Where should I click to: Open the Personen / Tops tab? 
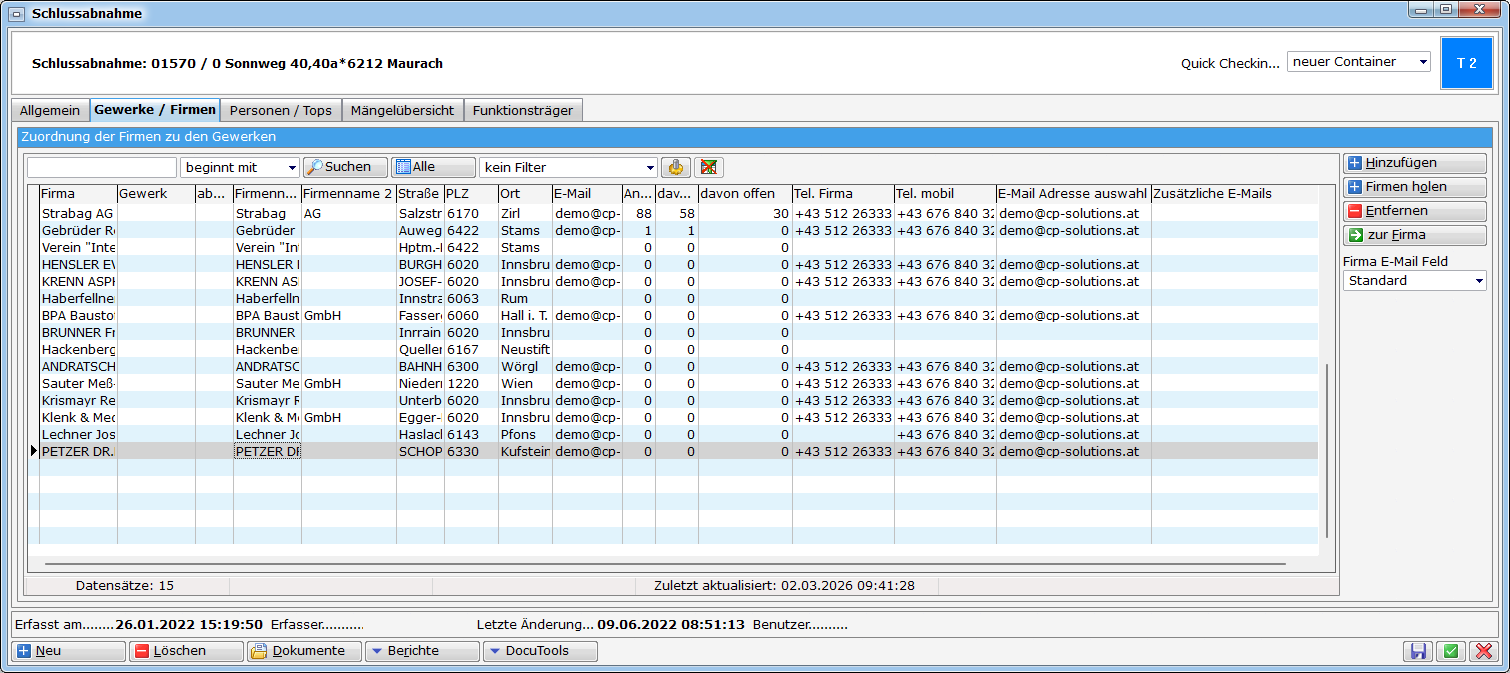(x=280, y=110)
